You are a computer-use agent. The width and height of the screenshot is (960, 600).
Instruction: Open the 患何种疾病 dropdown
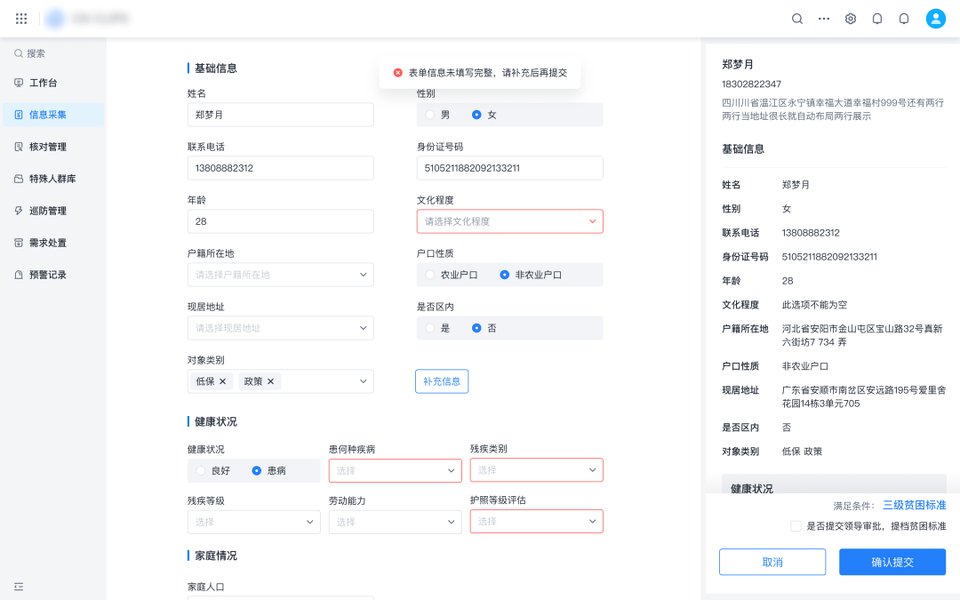(395, 471)
